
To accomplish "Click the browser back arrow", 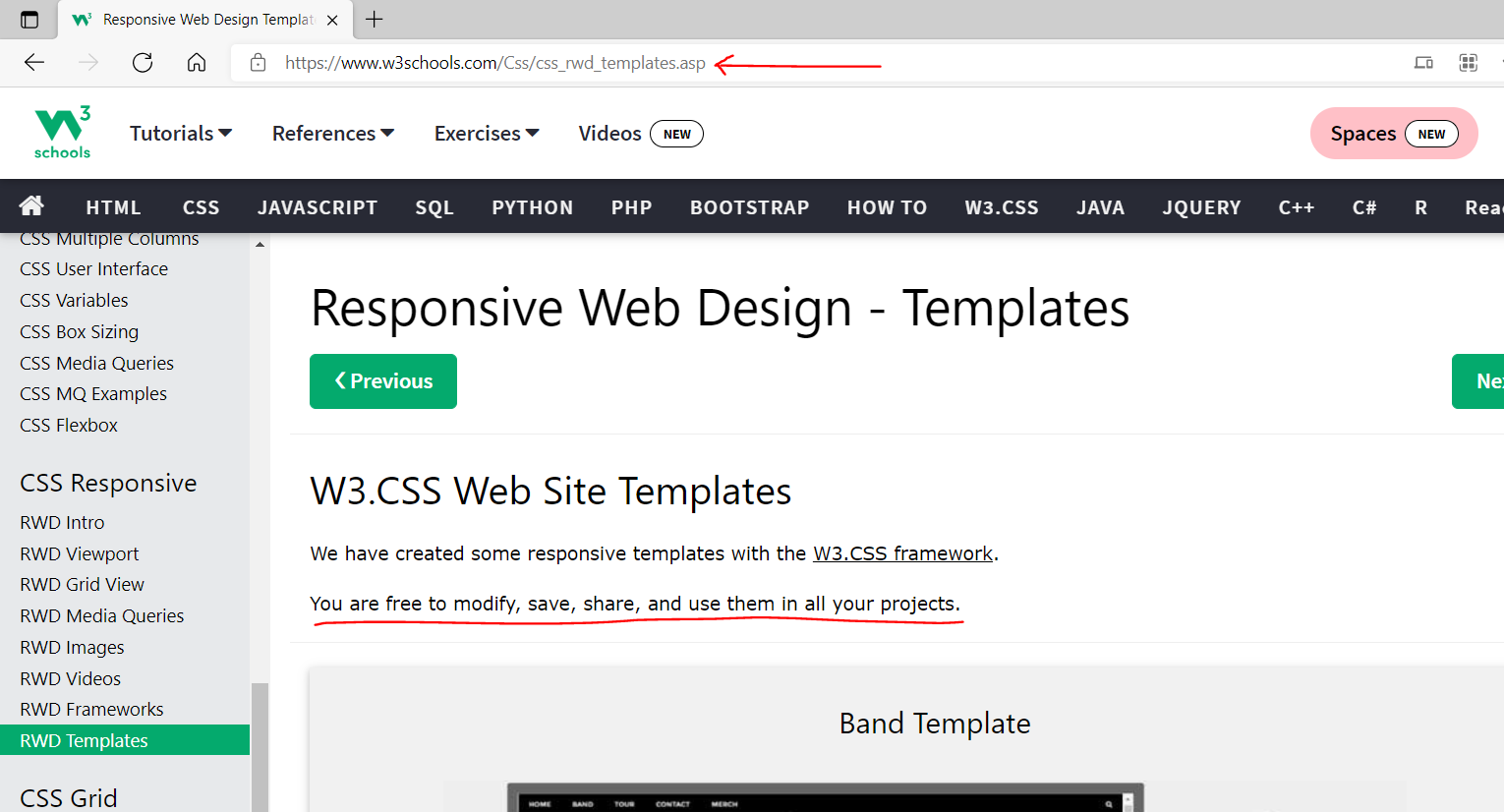I will 34,63.
